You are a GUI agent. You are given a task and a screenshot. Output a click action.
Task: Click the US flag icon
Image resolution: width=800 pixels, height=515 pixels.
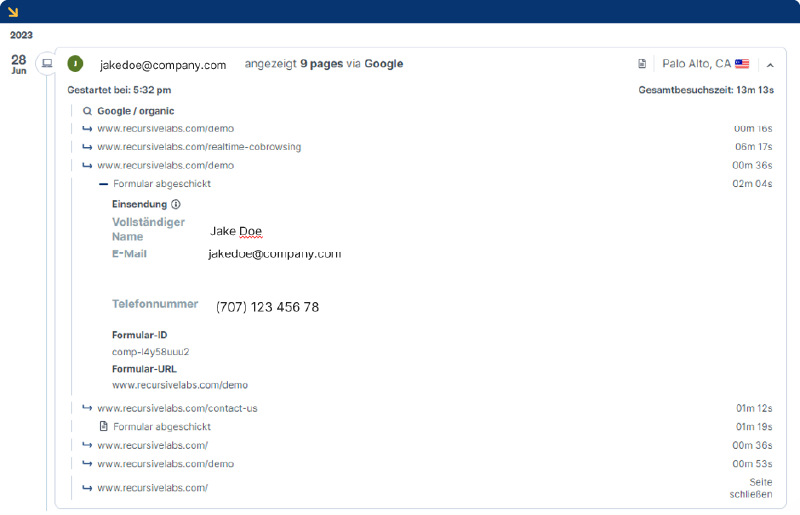(x=742, y=64)
